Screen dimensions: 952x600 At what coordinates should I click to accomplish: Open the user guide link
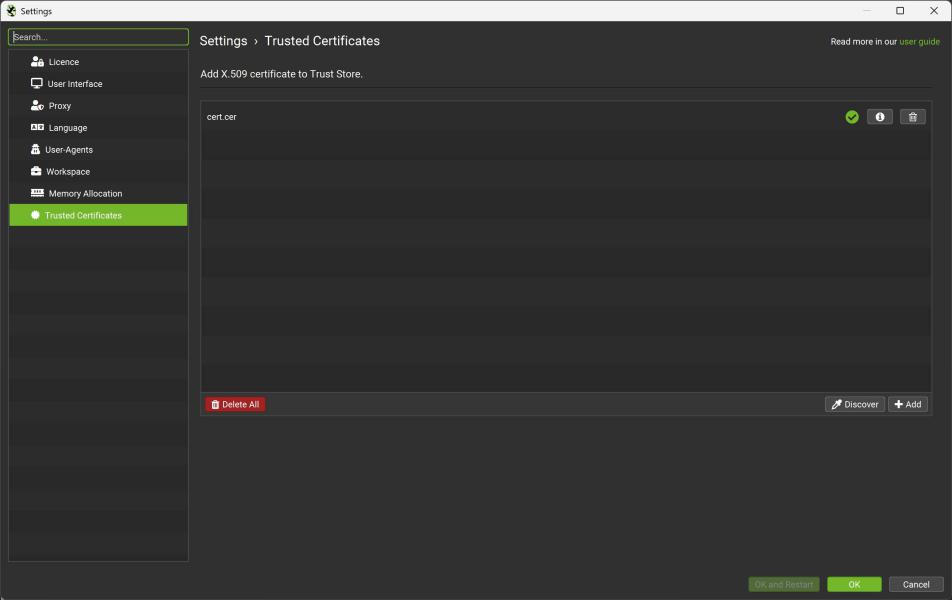(x=919, y=42)
